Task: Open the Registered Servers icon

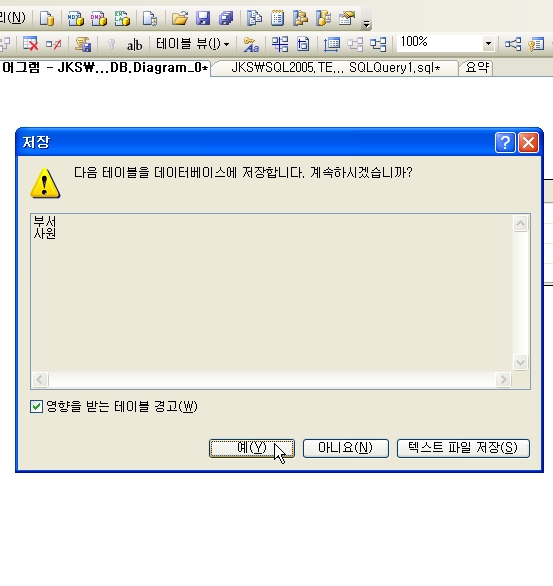Action: click(254, 18)
